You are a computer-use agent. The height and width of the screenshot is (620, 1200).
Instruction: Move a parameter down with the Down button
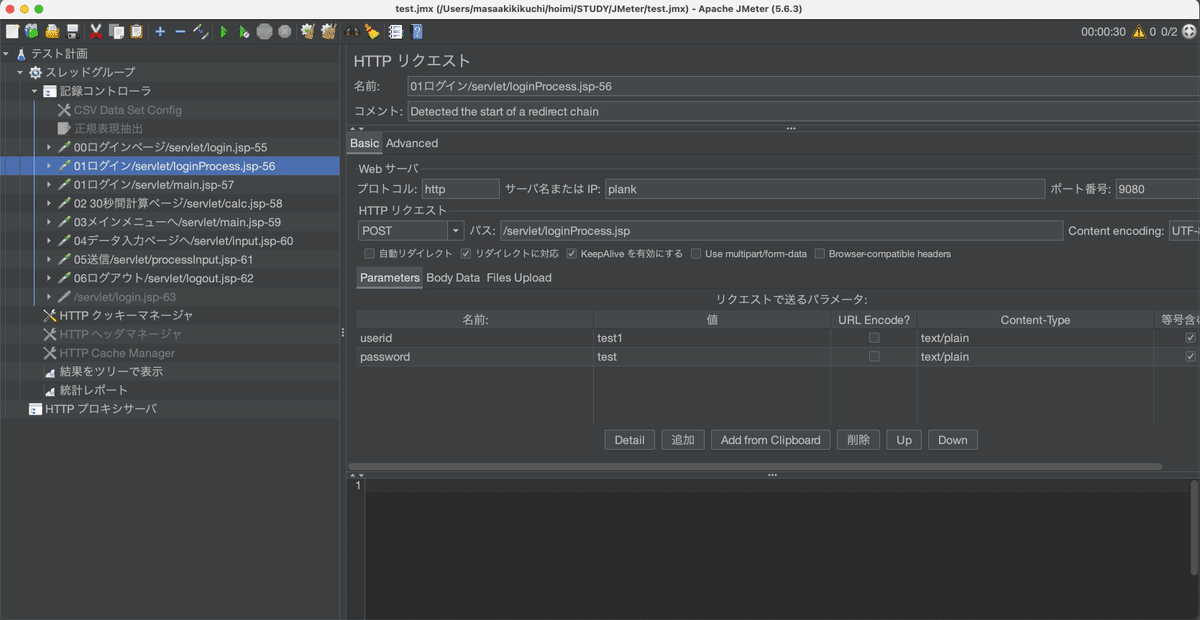point(952,439)
